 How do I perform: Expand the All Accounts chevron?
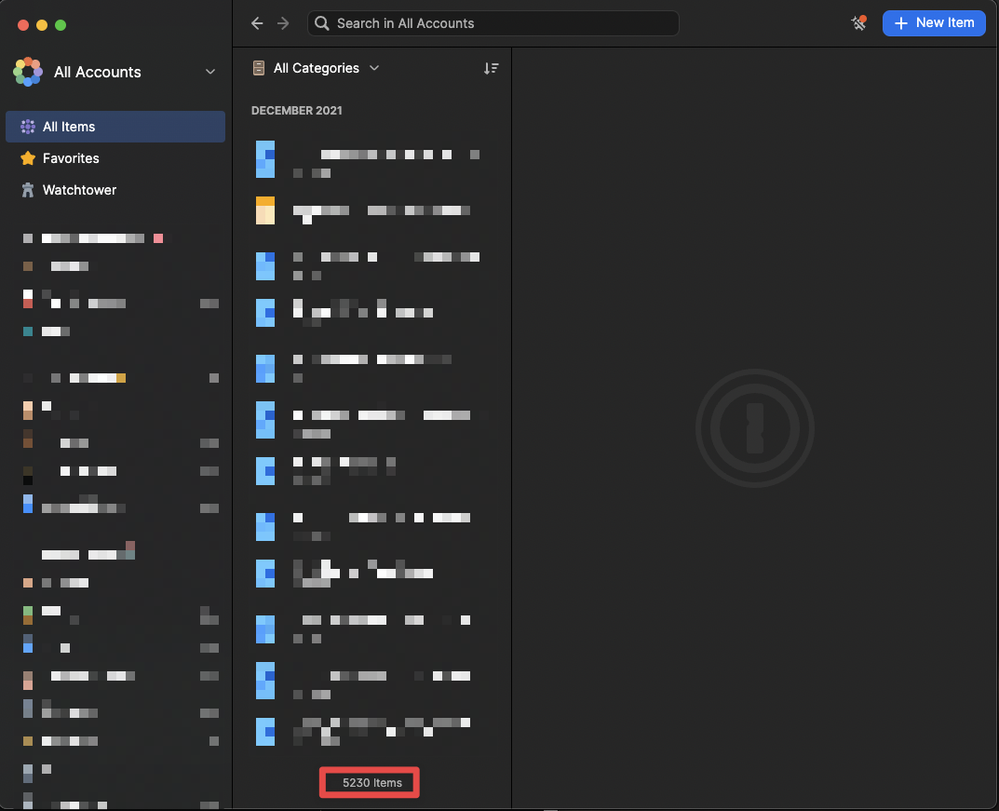coord(210,72)
